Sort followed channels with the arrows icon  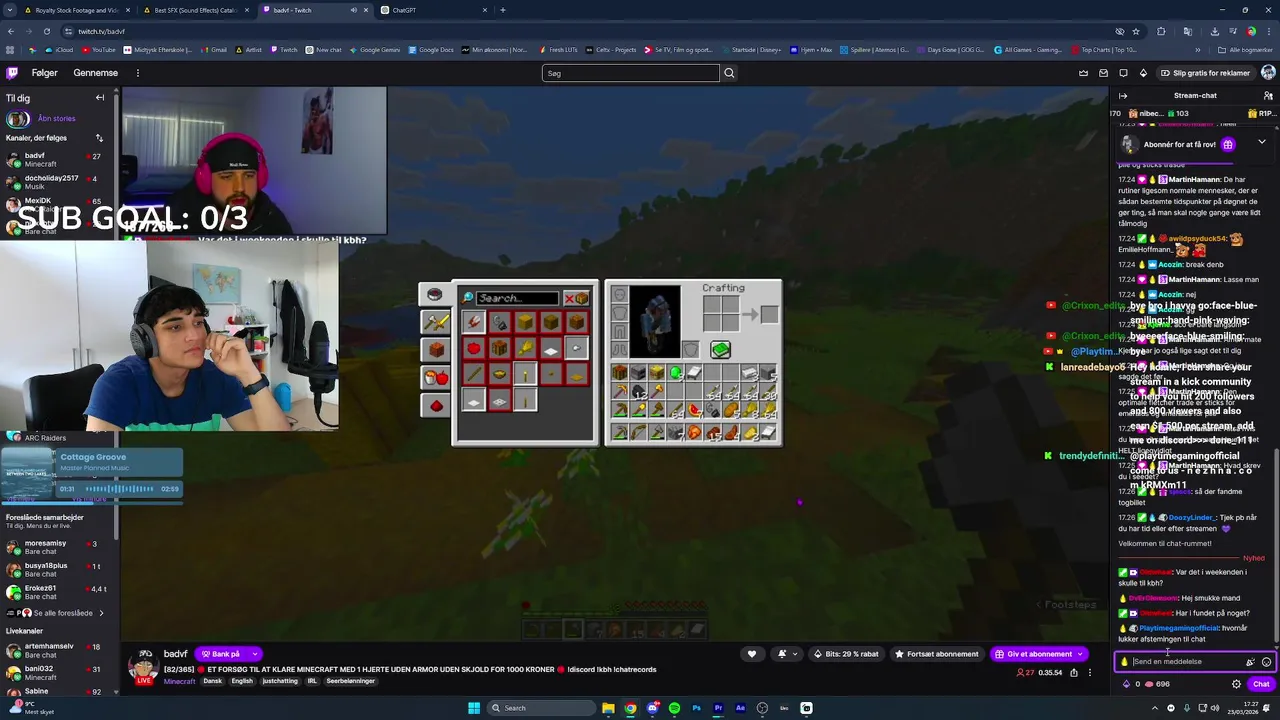99,138
